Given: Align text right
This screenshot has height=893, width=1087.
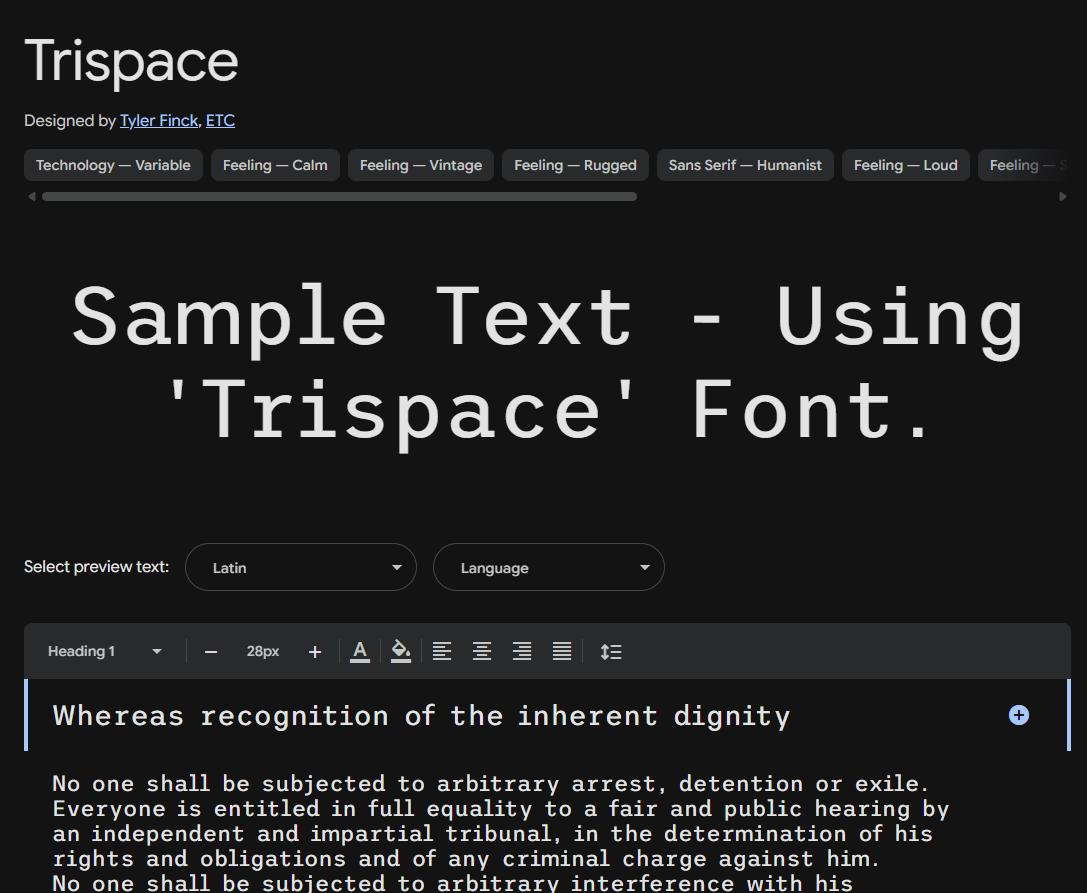Looking at the screenshot, I should point(522,652).
